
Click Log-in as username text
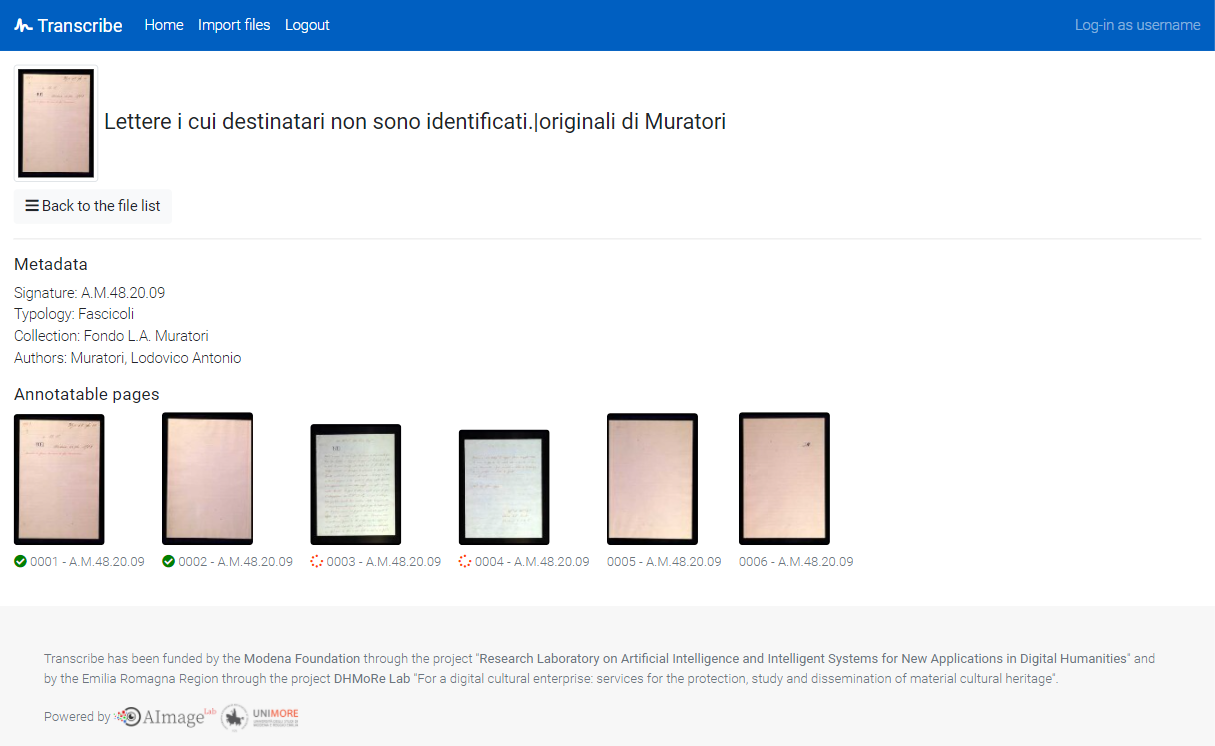click(1138, 25)
